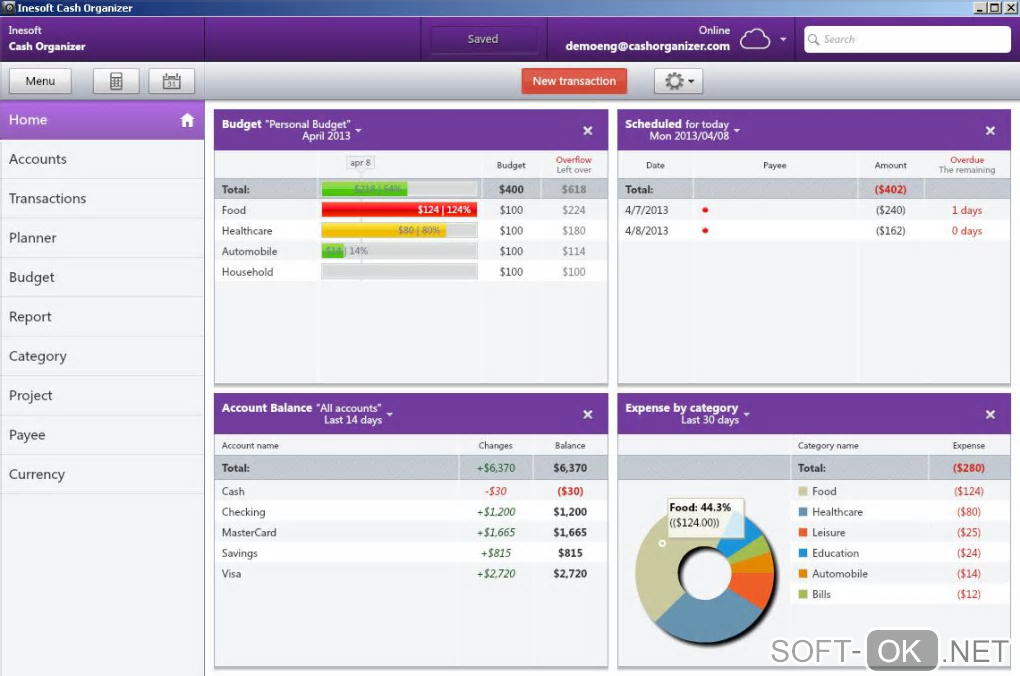Open Accounts in the sidebar
The width and height of the screenshot is (1020, 676).
(x=102, y=159)
